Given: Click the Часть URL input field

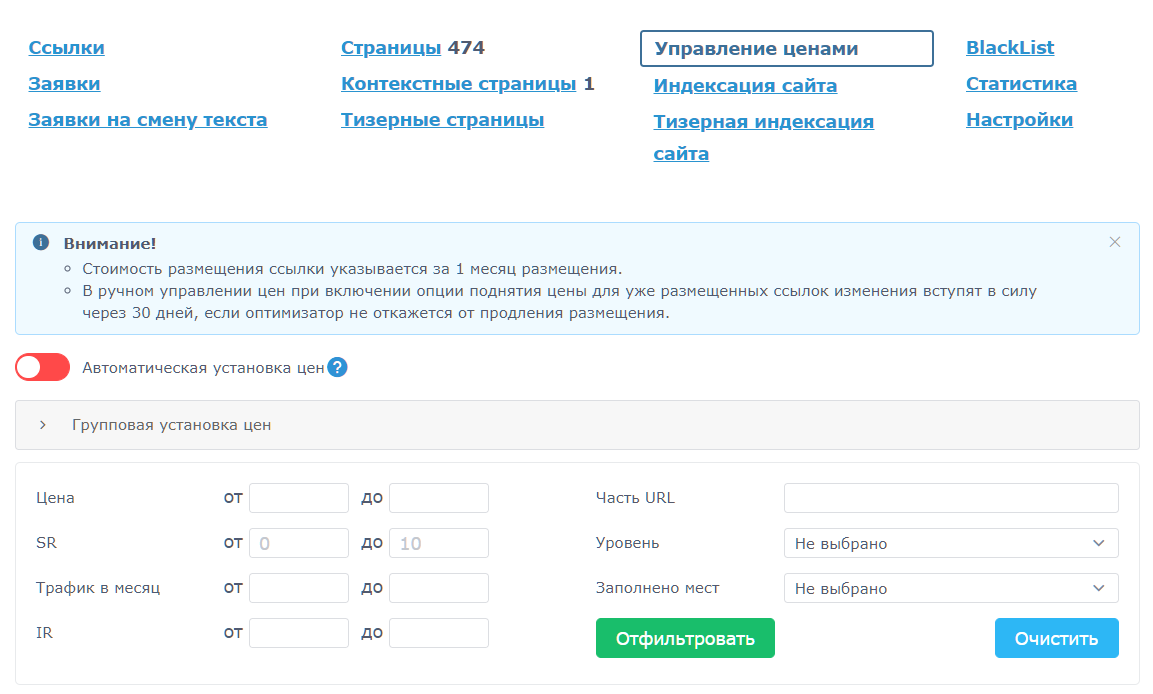Looking at the screenshot, I should tap(951, 498).
